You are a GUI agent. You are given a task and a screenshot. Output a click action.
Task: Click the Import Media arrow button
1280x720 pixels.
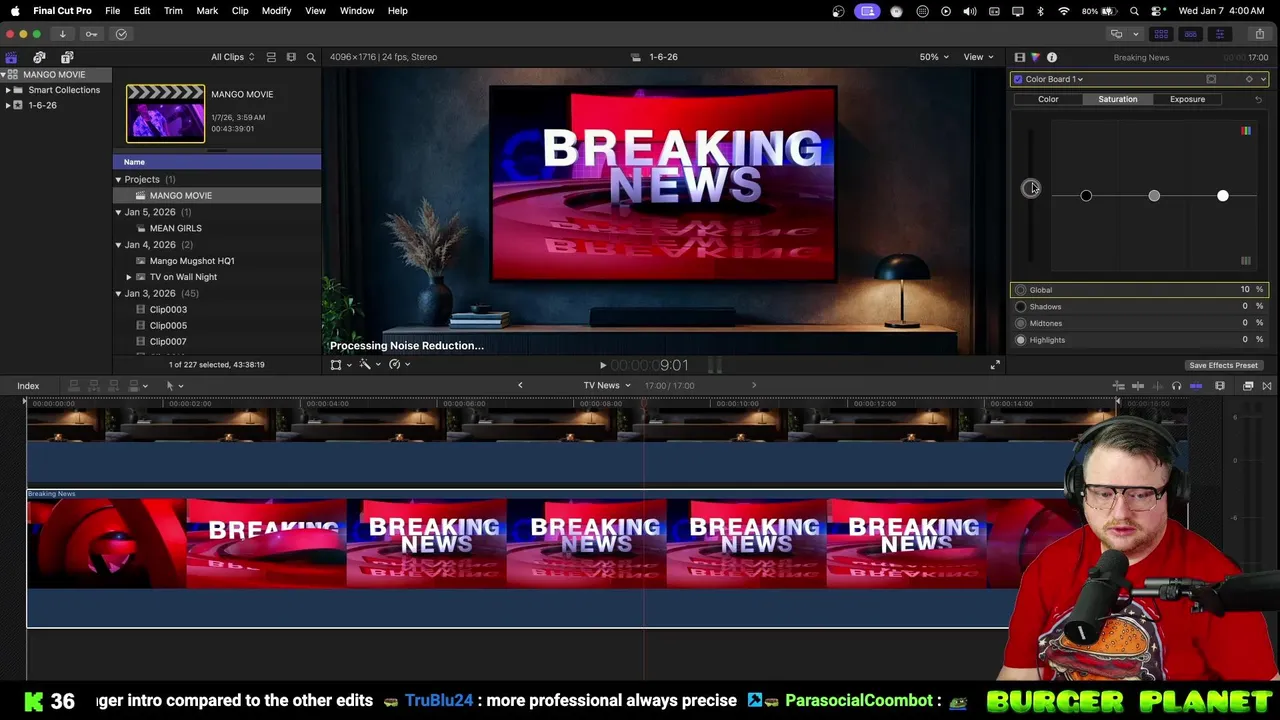tap(62, 34)
